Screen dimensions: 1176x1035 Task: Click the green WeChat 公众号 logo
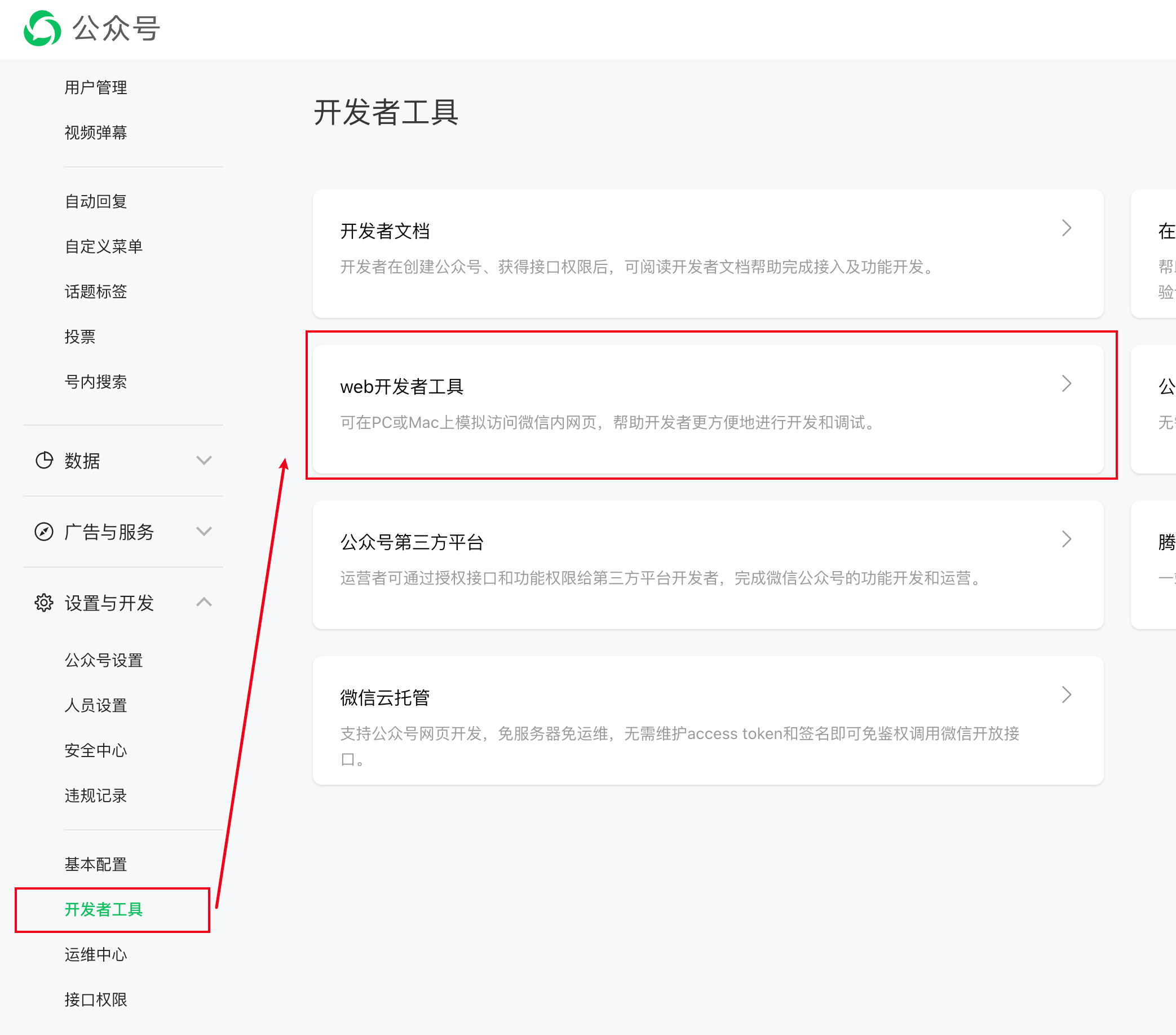(x=42, y=28)
